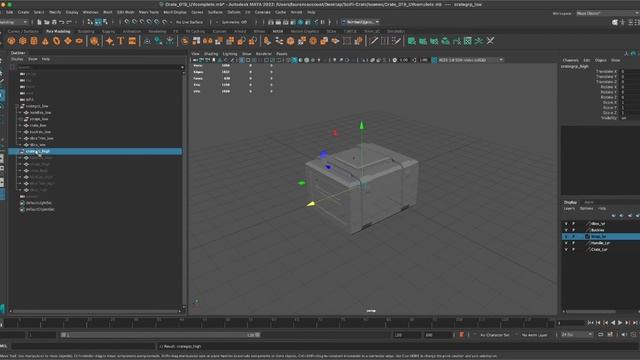The height and width of the screenshot is (360, 640).
Task: Toggle V visibility for Handle_lyr layer
Action: (x=566, y=243)
